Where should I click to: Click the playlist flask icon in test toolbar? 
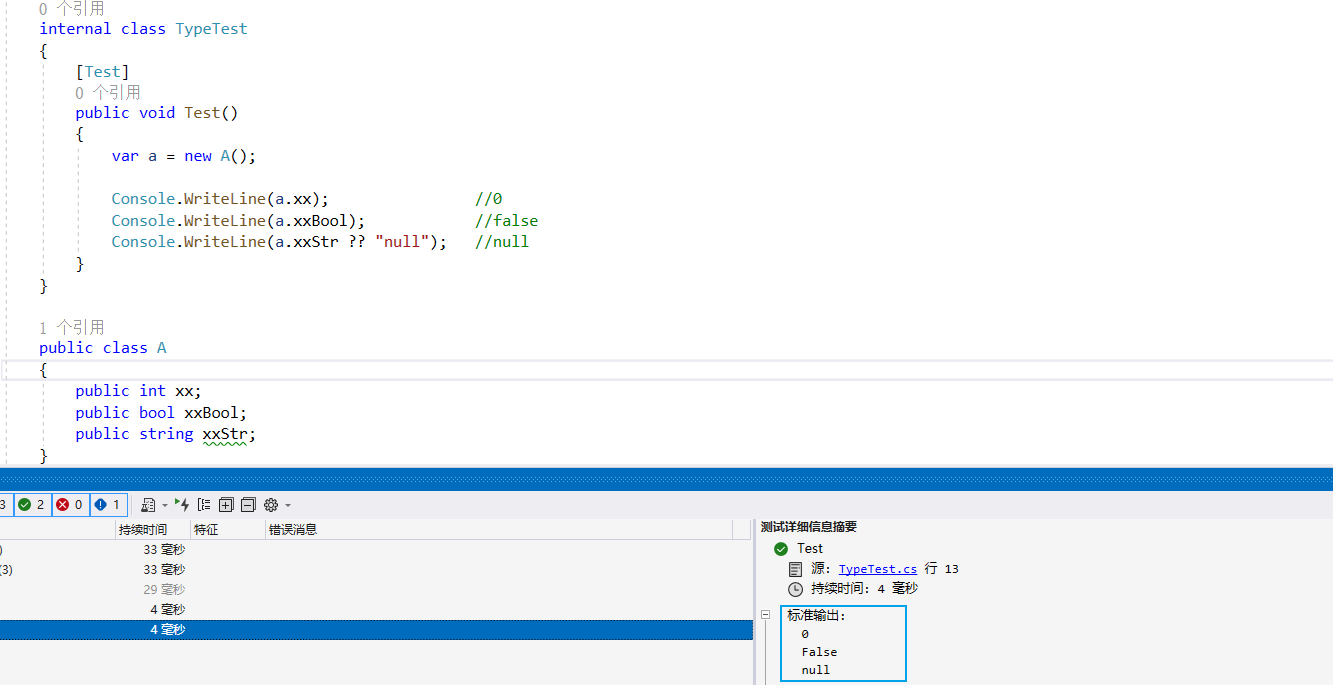point(148,505)
